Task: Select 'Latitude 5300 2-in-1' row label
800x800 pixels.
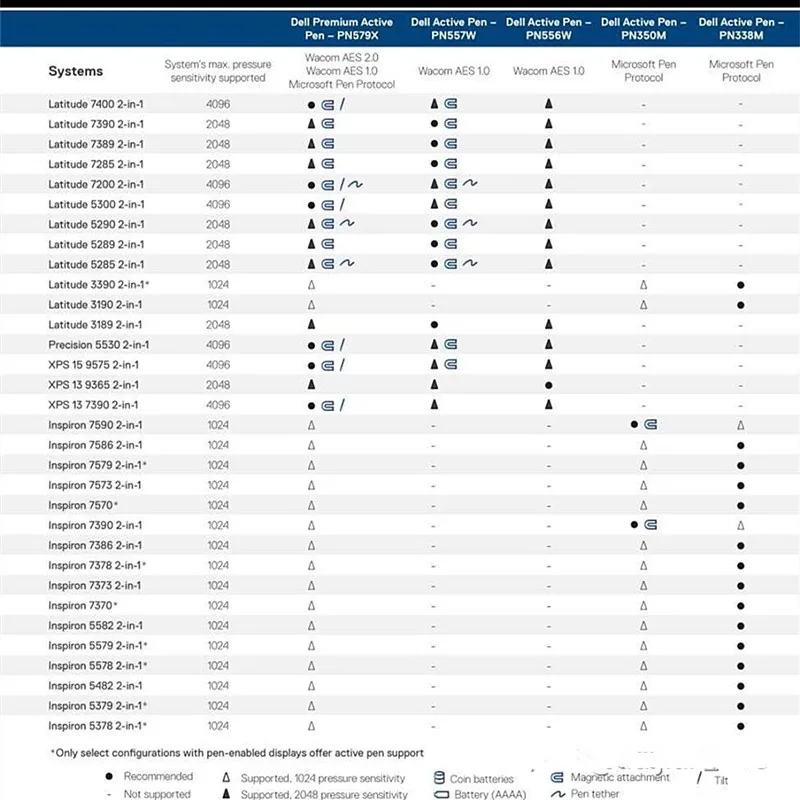Action: point(96,205)
